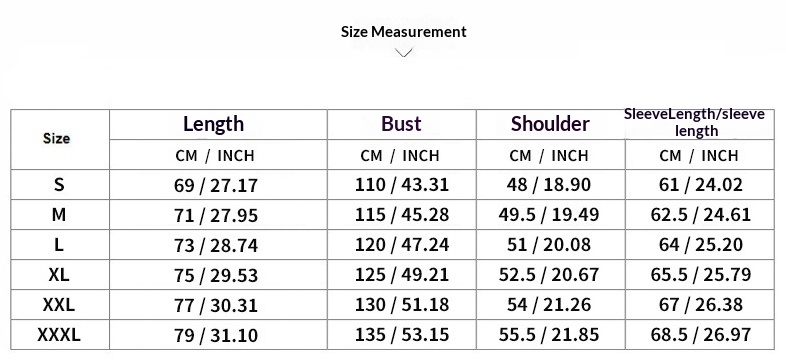Select the XXL size row label
786x363 pixels.
(x=59, y=305)
